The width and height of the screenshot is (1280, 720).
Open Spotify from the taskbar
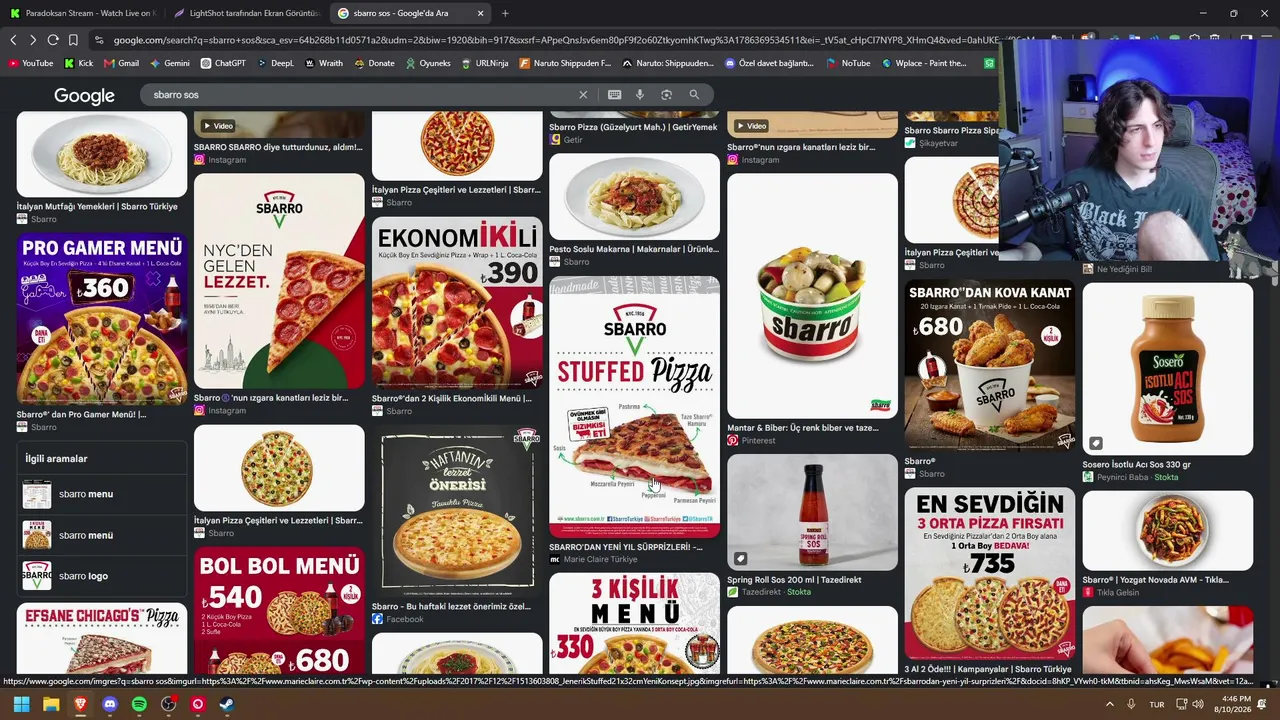139,704
